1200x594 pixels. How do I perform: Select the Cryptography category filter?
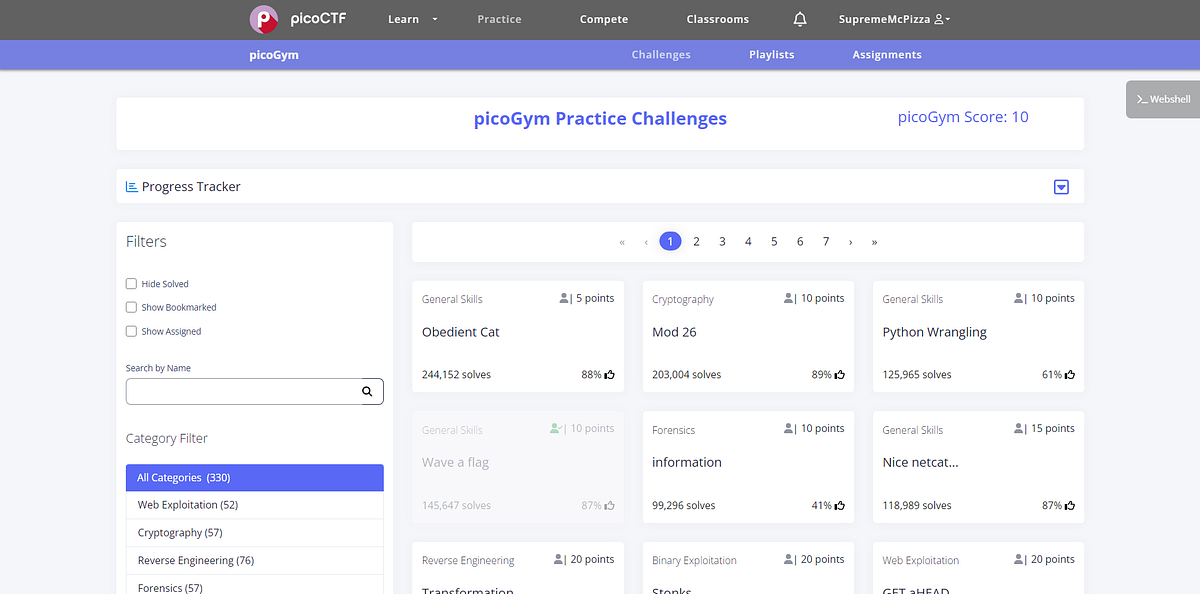click(180, 532)
